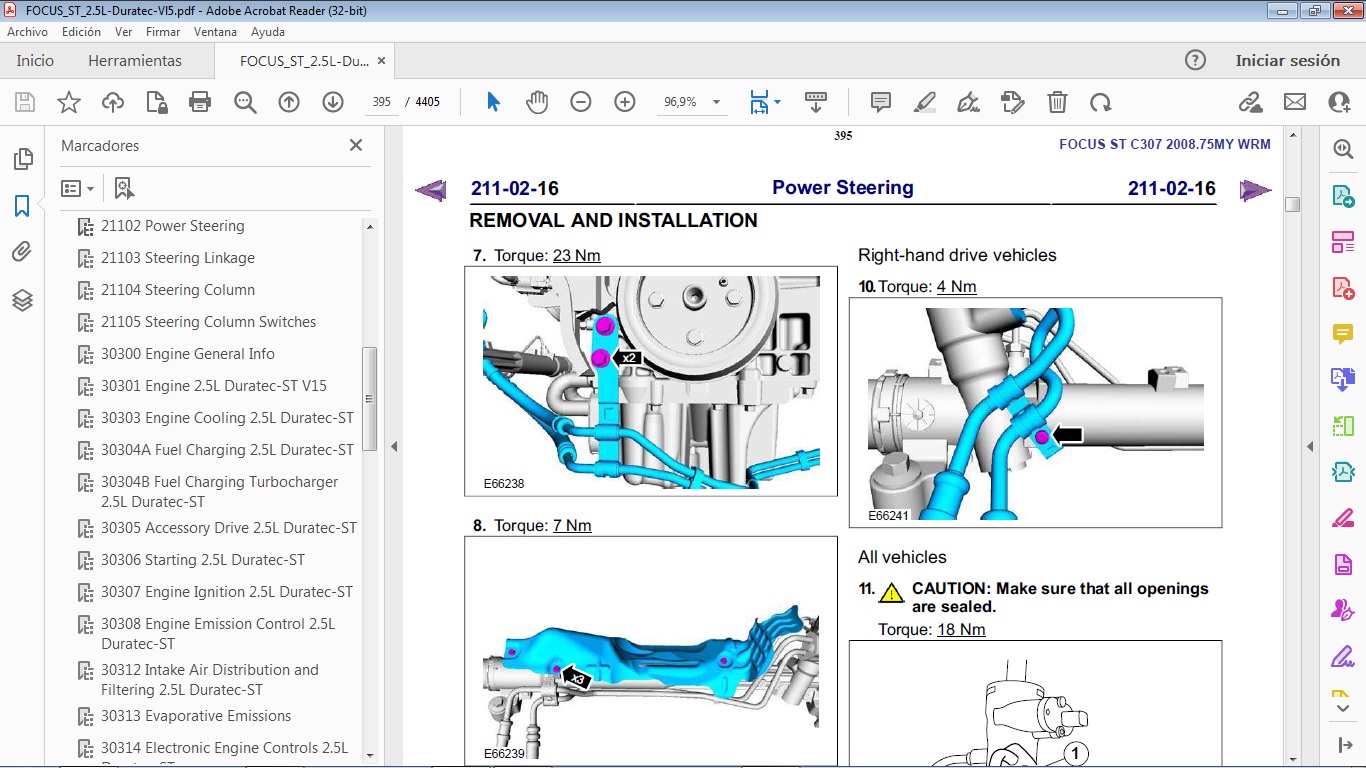The width and height of the screenshot is (1366, 768).
Task: Click the share link icon
Action: coord(1250,102)
